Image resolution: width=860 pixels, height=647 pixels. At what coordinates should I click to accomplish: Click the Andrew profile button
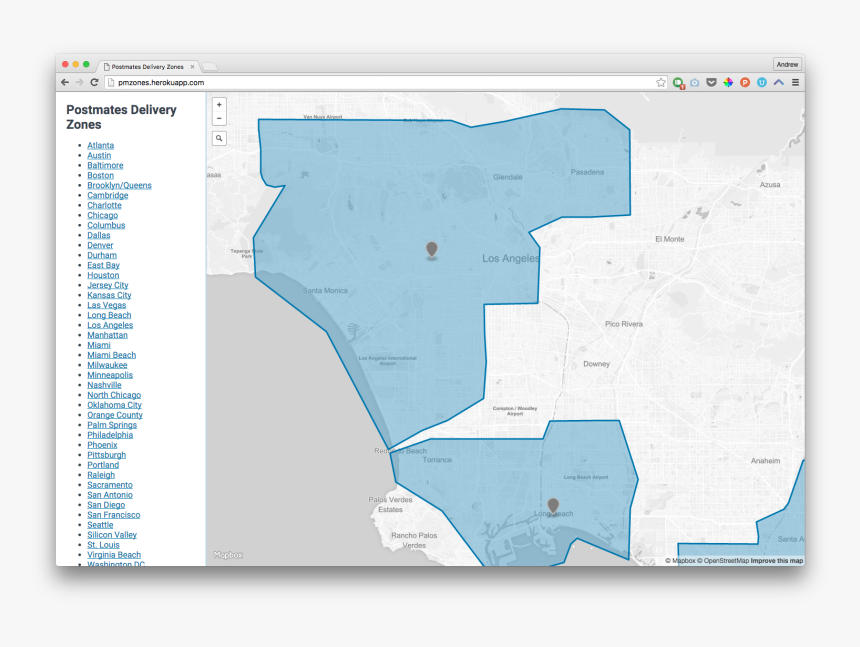(x=788, y=64)
